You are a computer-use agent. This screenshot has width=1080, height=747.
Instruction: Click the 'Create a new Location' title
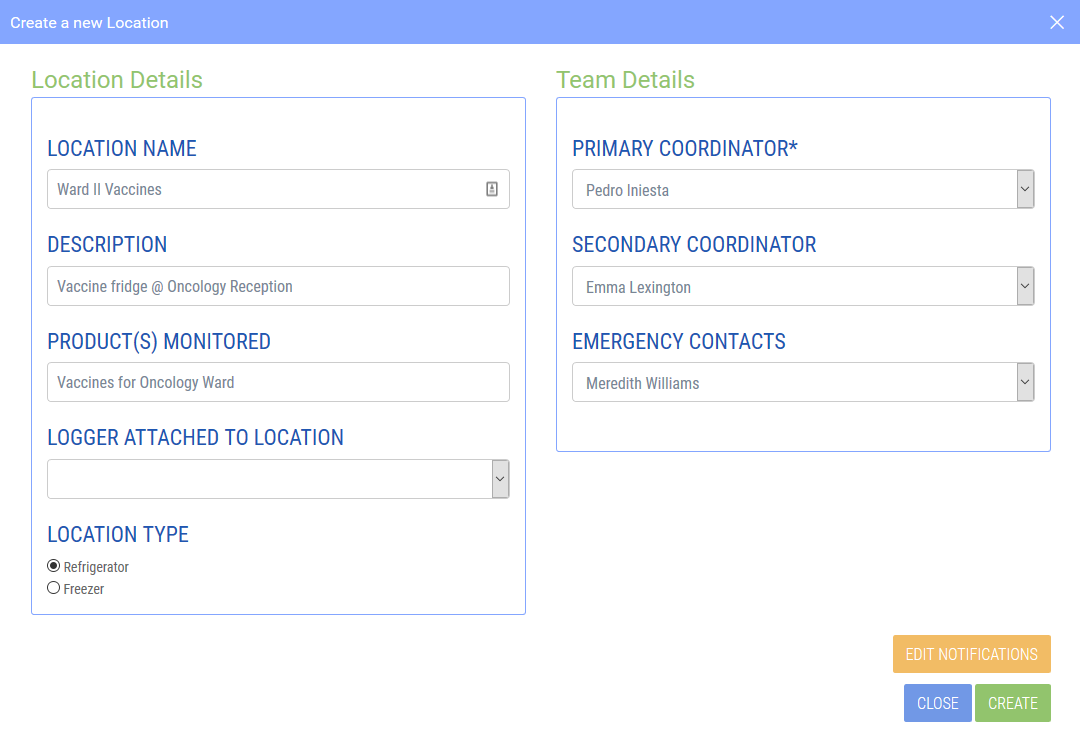click(89, 22)
